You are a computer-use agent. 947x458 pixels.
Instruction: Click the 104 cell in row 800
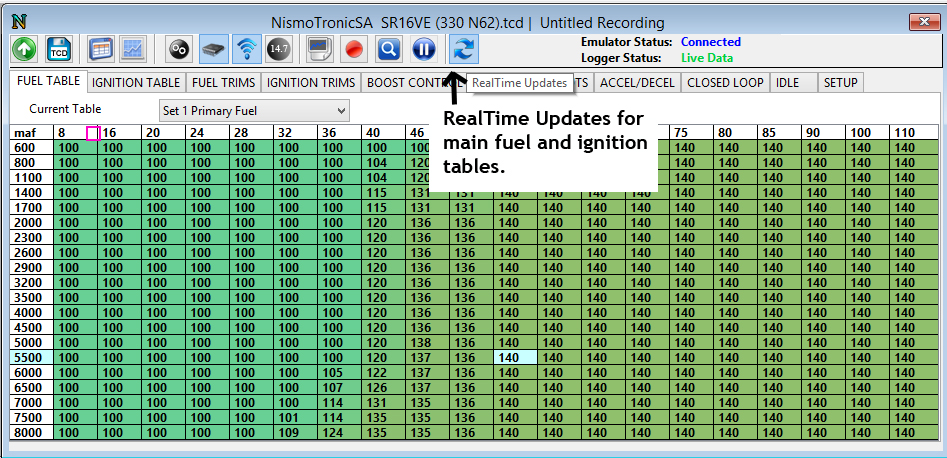click(383, 163)
